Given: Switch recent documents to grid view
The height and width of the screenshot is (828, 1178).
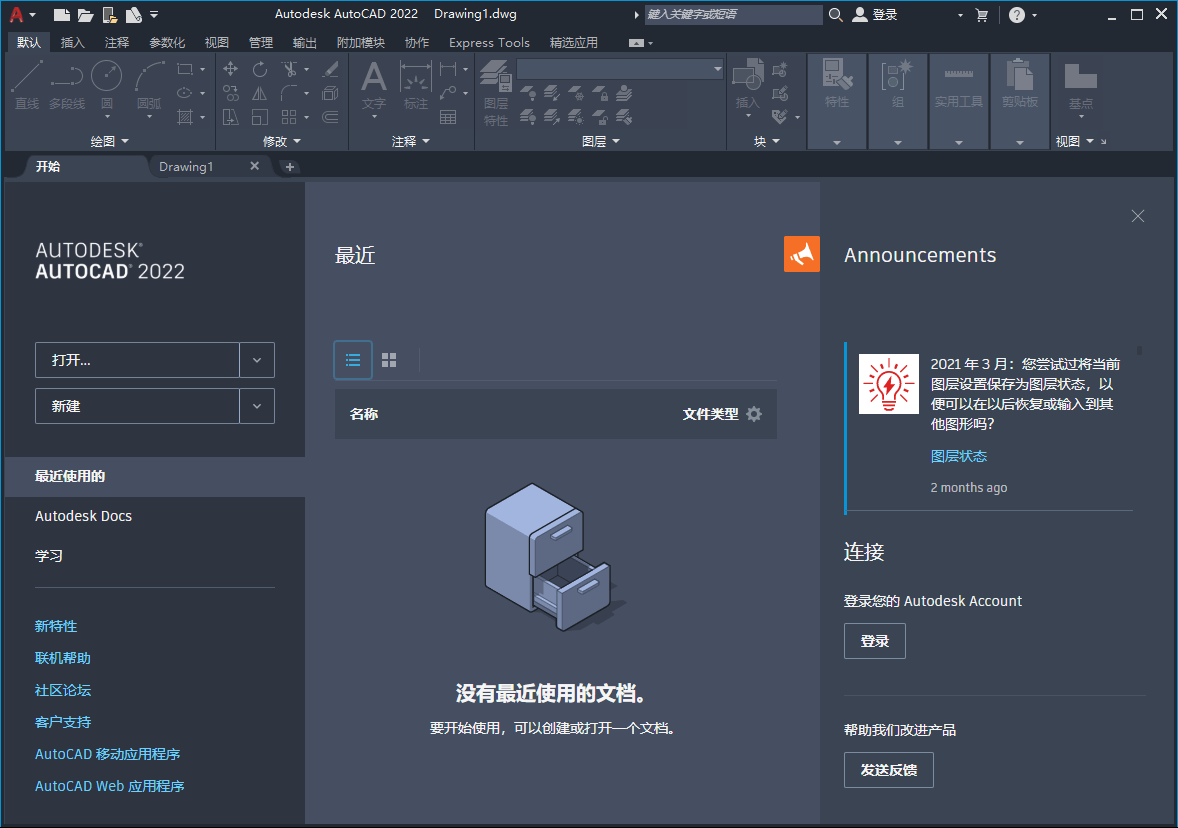Looking at the screenshot, I should 389,359.
